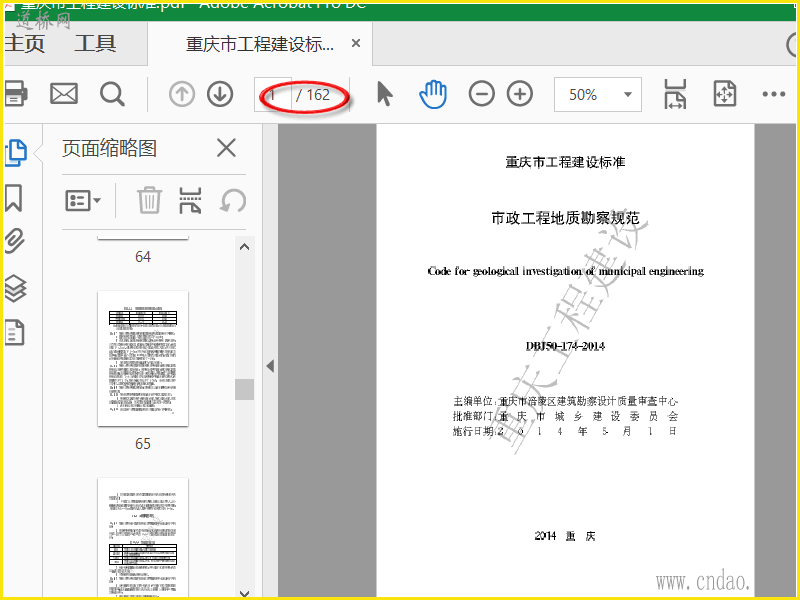The image size is (800, 600).
Task: Click the code number DBJ50-174-2014
Action: (x=565, y=346)
